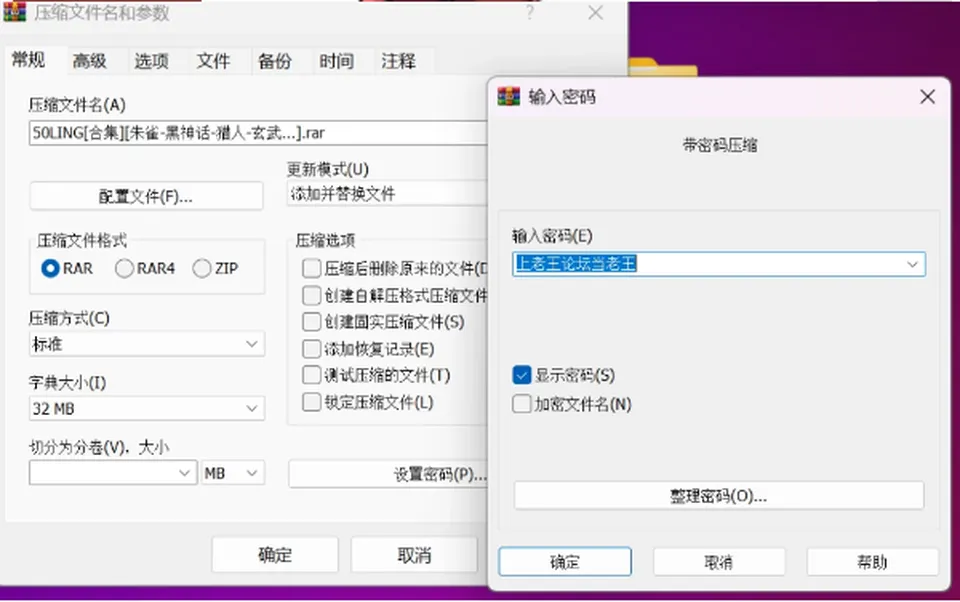This screenshot has width=960, height=602.
Task: Select the RAR4 archive format
Action: 124,268
